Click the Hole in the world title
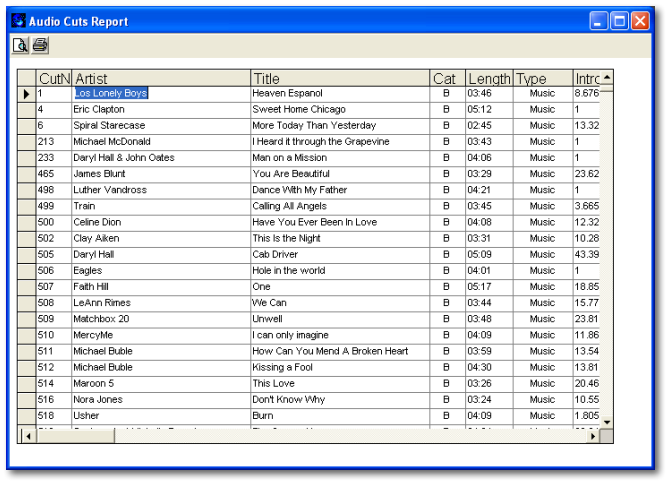The width and height of the screenshot is (669, 484). coord(340,271)
